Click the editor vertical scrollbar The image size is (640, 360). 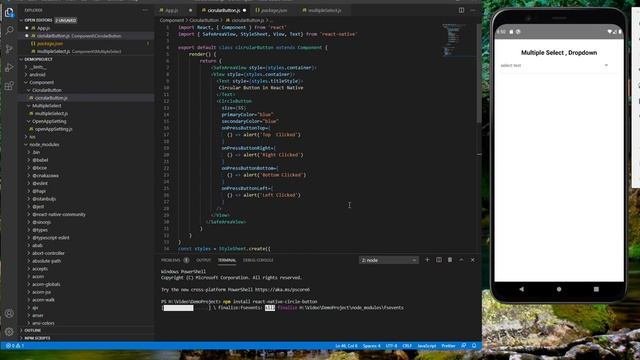[x=479, y=73]
